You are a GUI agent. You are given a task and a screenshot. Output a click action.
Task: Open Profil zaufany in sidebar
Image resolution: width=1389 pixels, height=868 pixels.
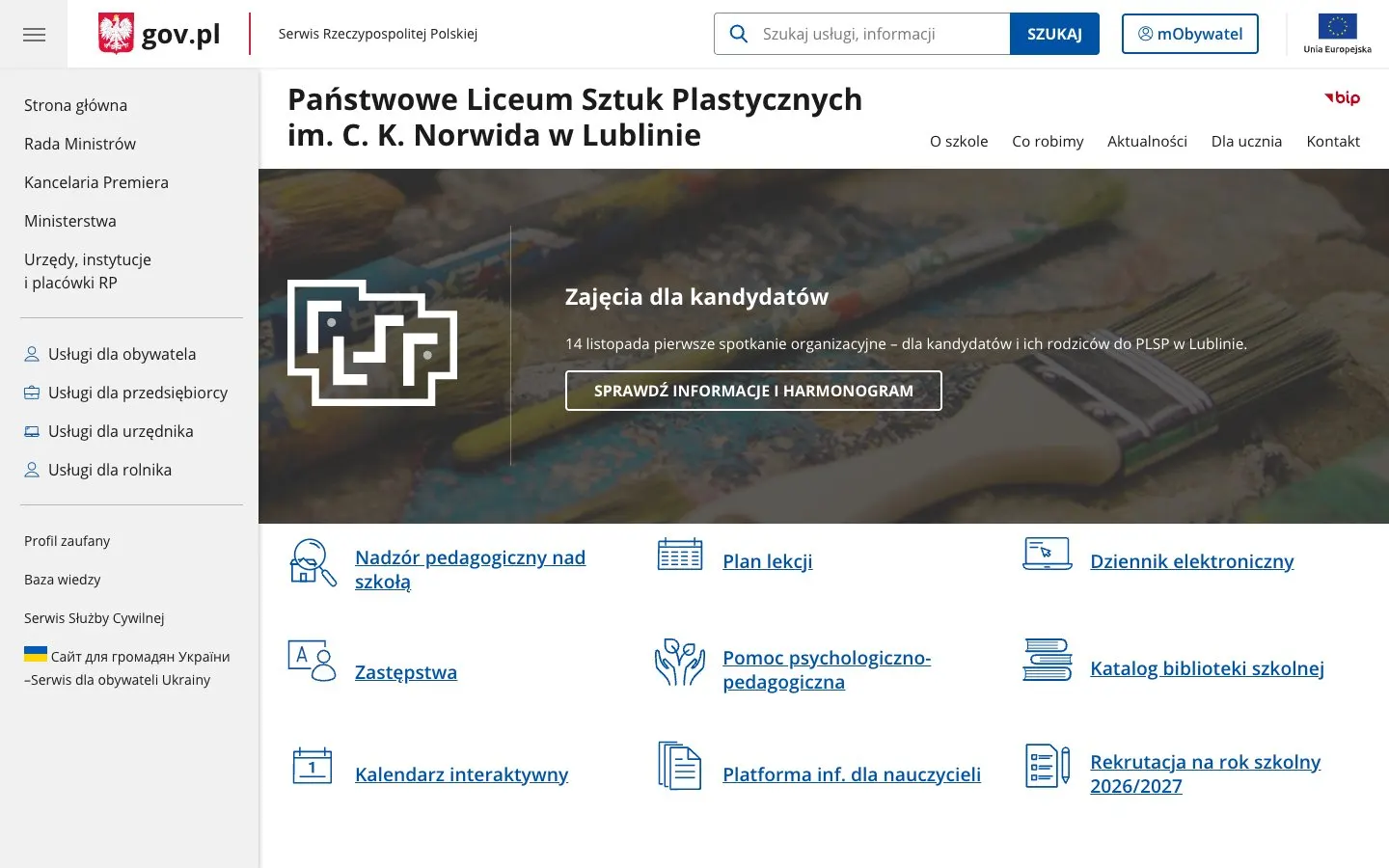coord(68,541)
